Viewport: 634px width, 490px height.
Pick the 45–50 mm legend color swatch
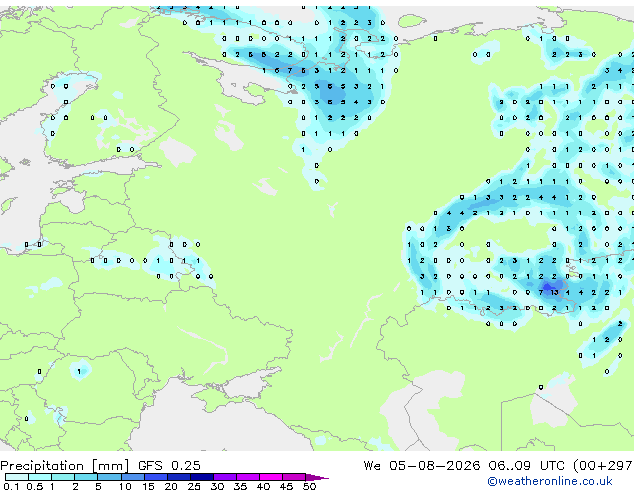click(x=294, y=477)
